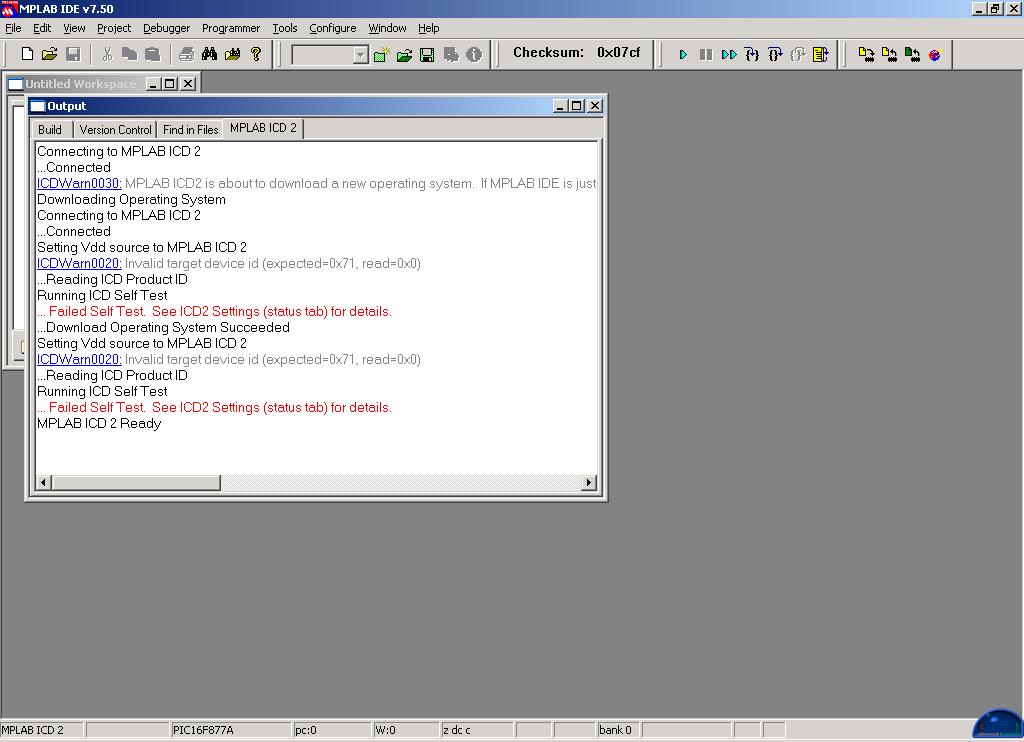Open the Edit menu
The height and width of the screenshot is (742, 1024).
point(42,28)
